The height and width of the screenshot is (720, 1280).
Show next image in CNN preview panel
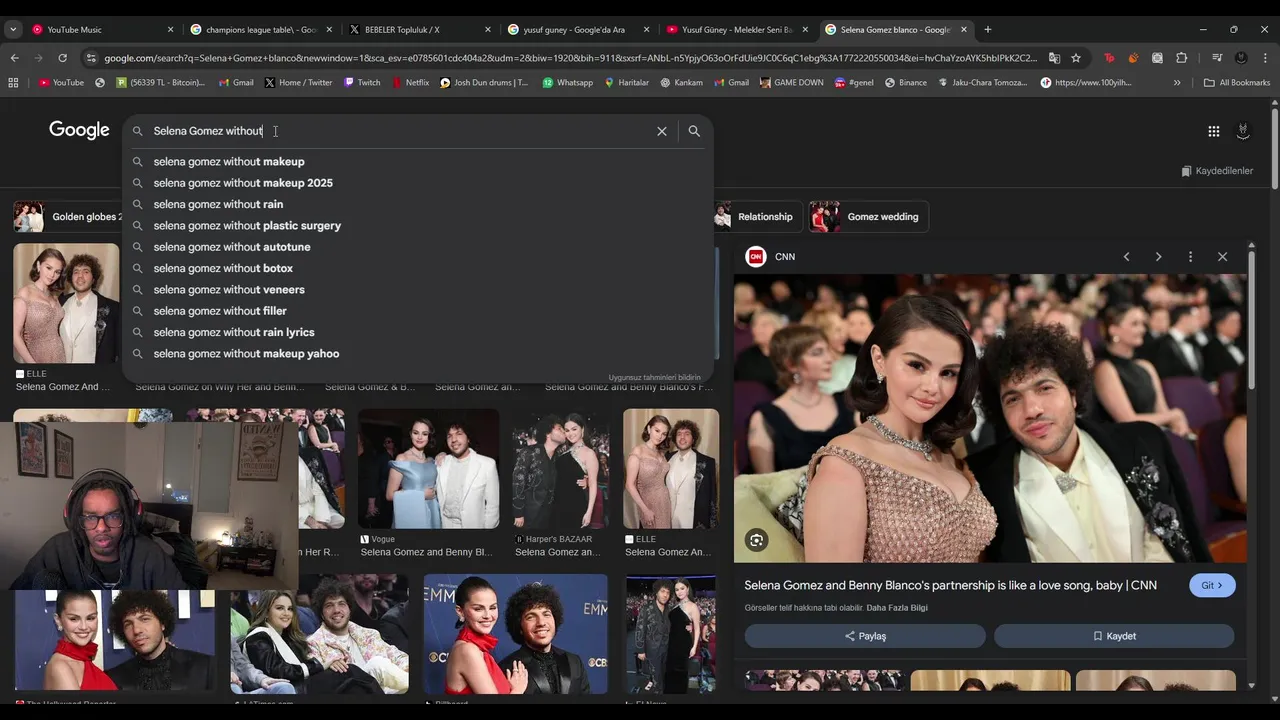[x=1158, y=257]
